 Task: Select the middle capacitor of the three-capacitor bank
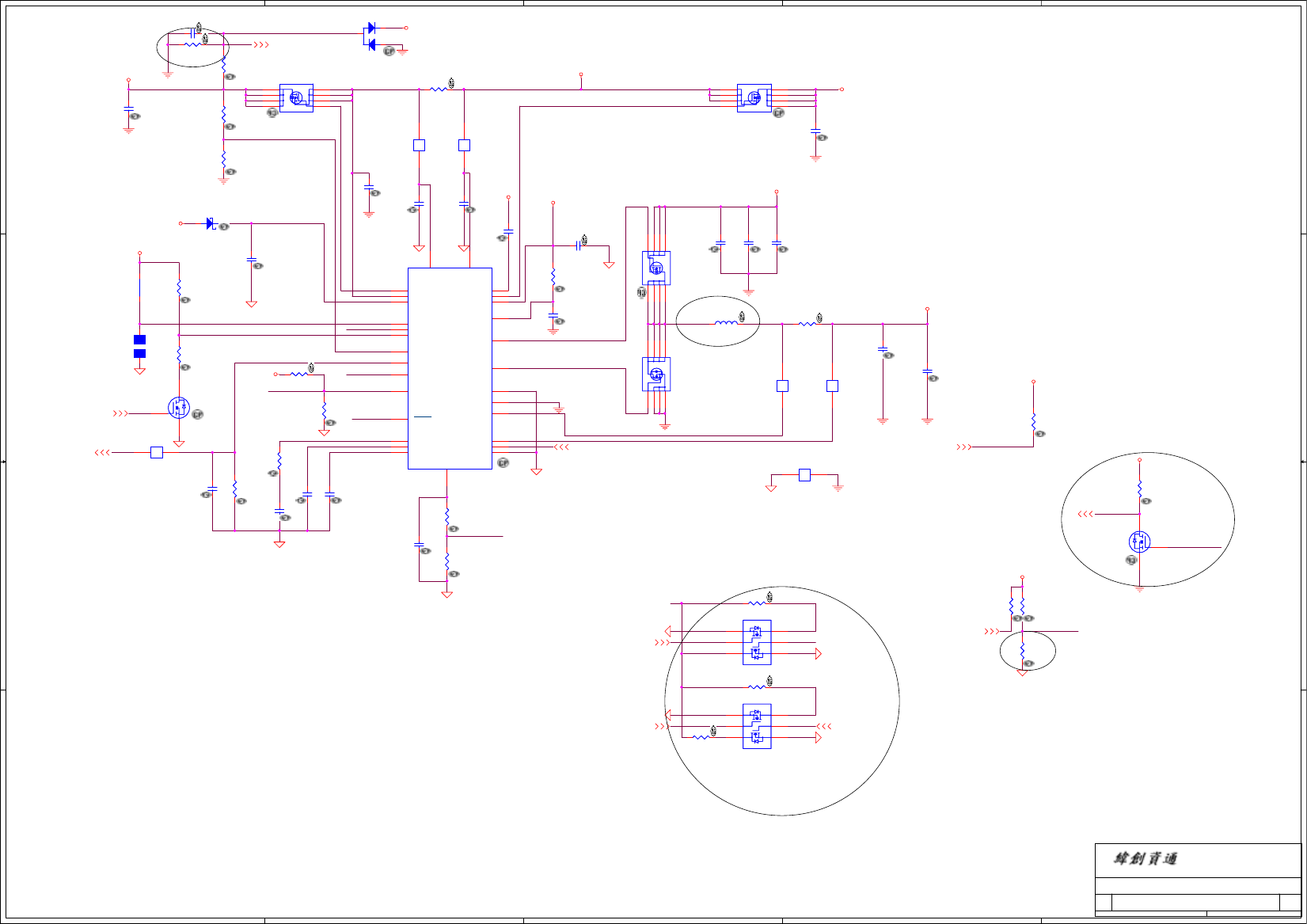748,243
